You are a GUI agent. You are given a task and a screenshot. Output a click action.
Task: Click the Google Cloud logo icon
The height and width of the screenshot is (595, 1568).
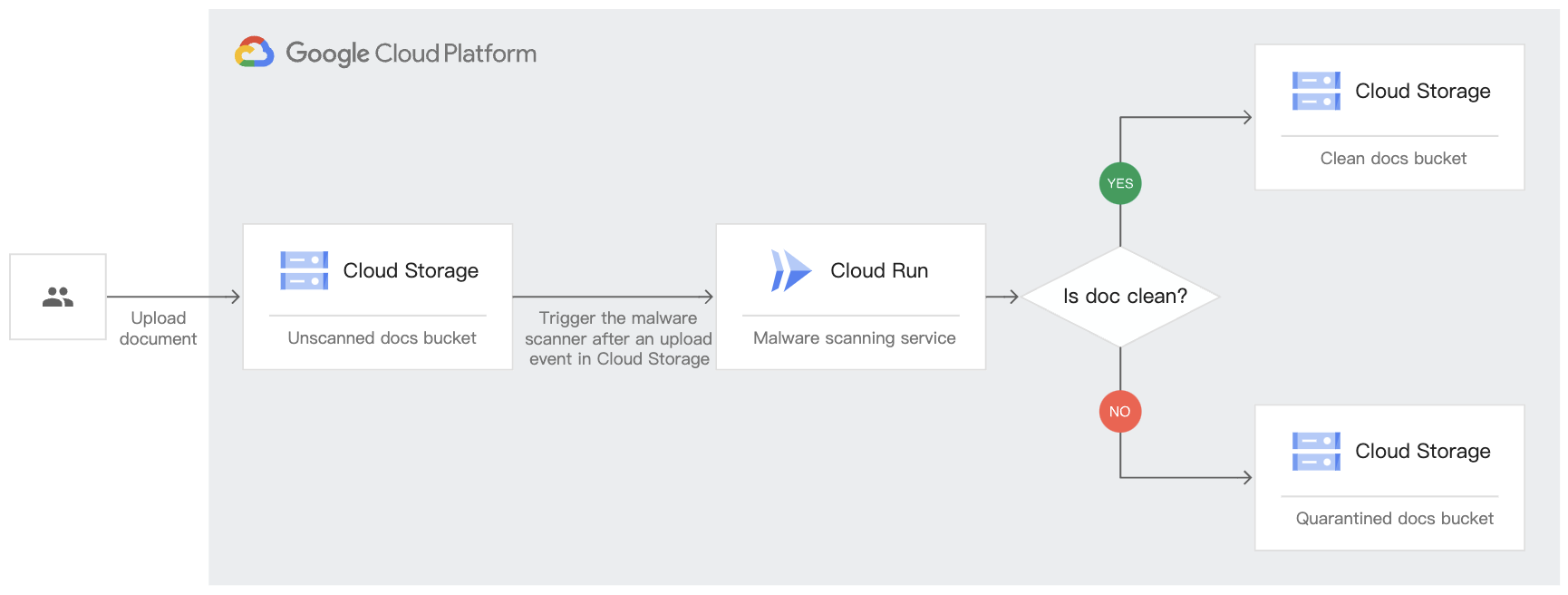[x=255, y=53]
